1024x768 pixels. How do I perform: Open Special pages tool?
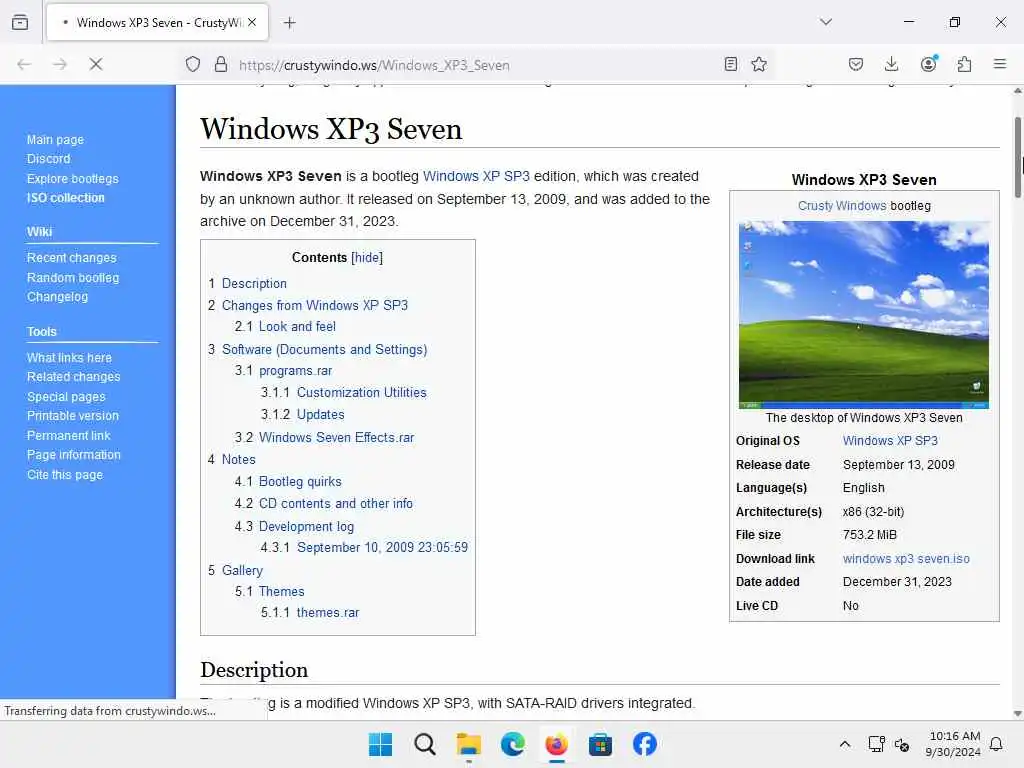(66, 397)
